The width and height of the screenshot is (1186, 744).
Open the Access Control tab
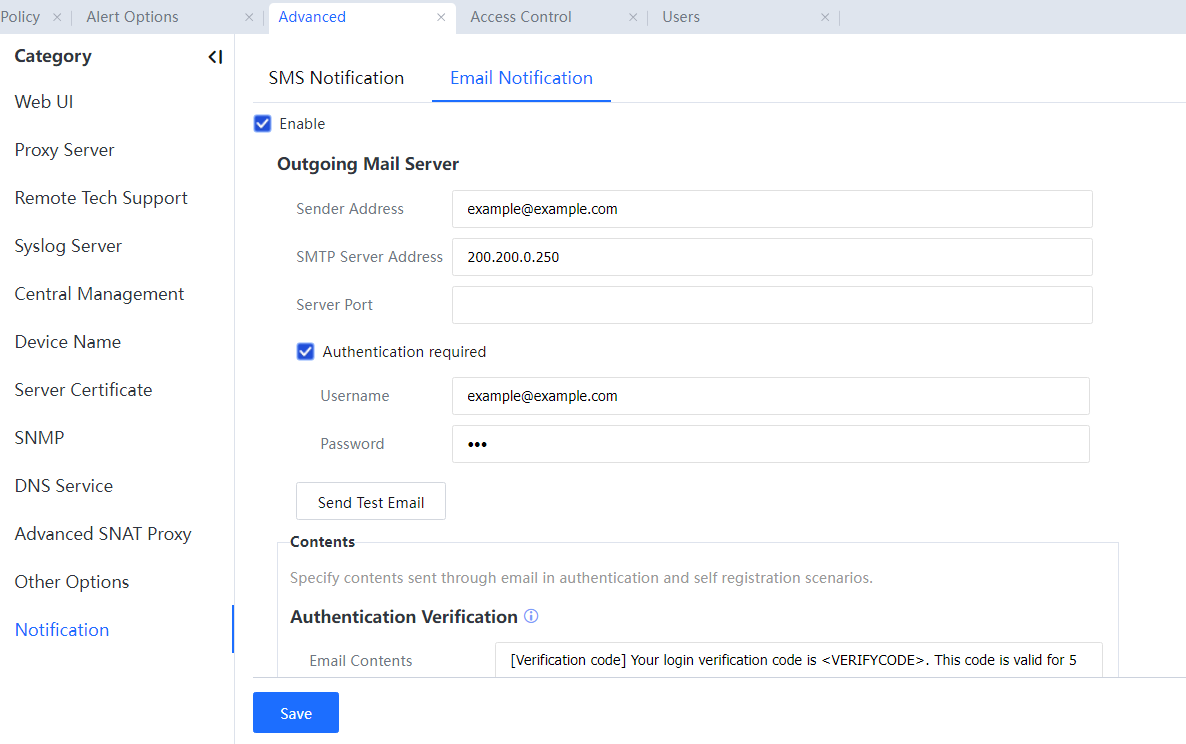(521, 17)
